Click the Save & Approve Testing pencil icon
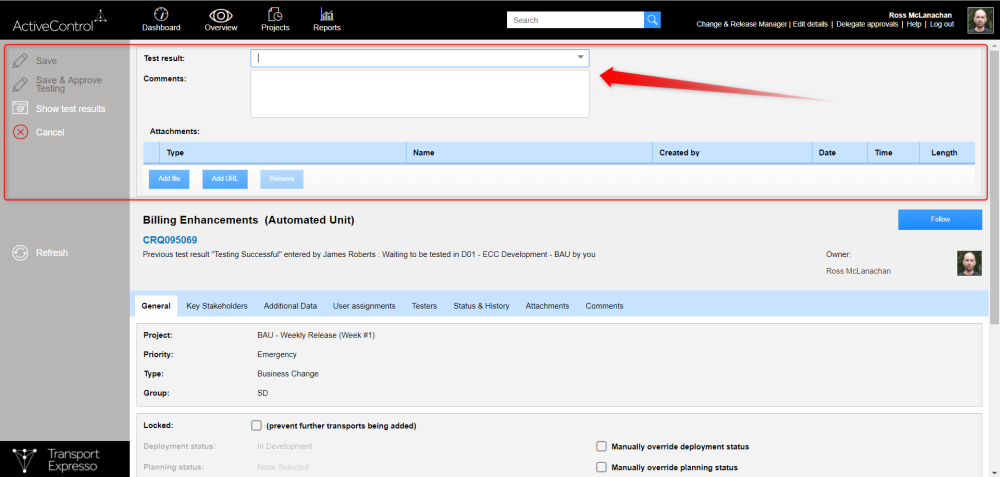This screenshot has width=1000, height=477. pos(20,84)
